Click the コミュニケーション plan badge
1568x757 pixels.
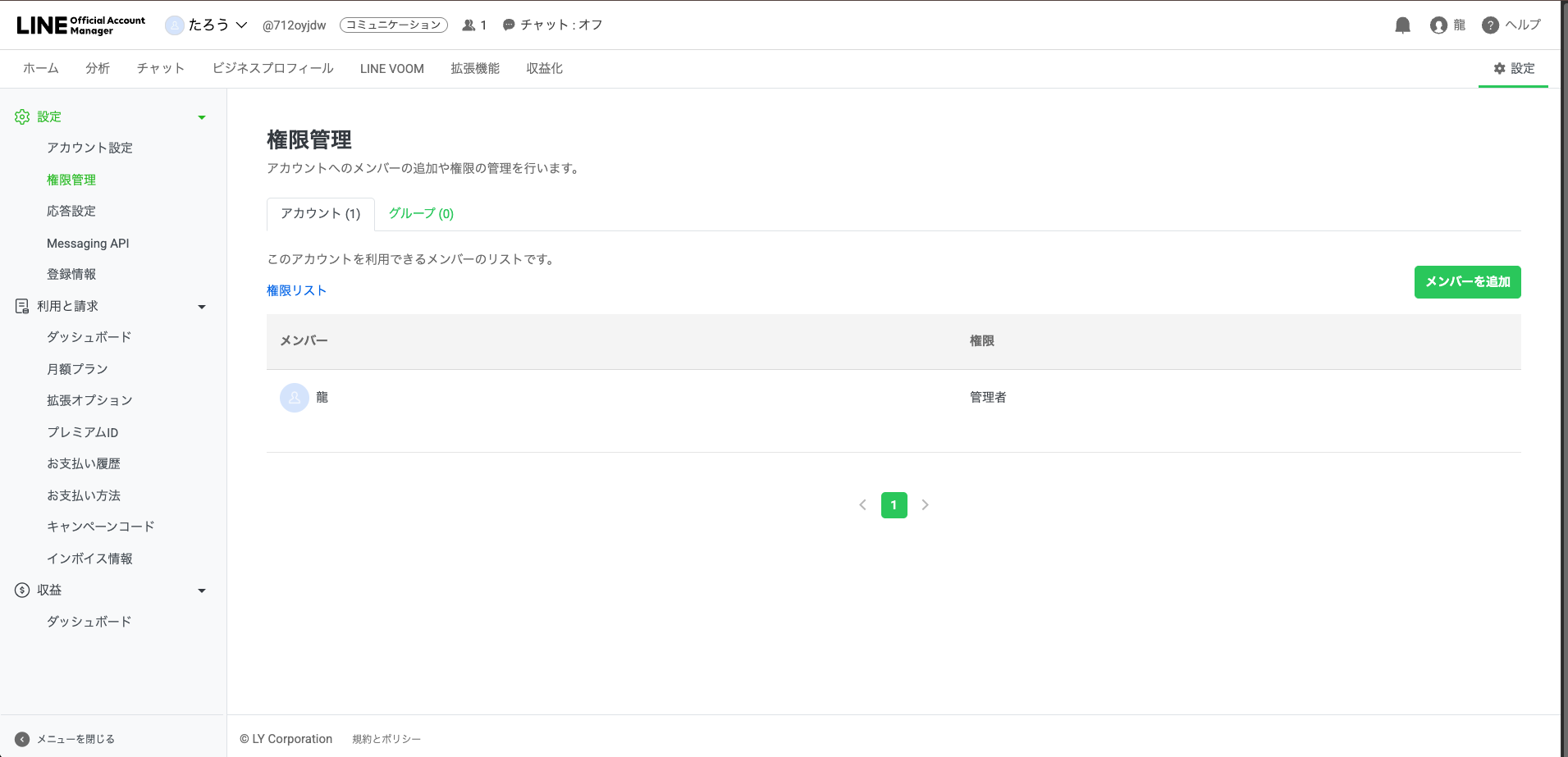click(394, 25)
